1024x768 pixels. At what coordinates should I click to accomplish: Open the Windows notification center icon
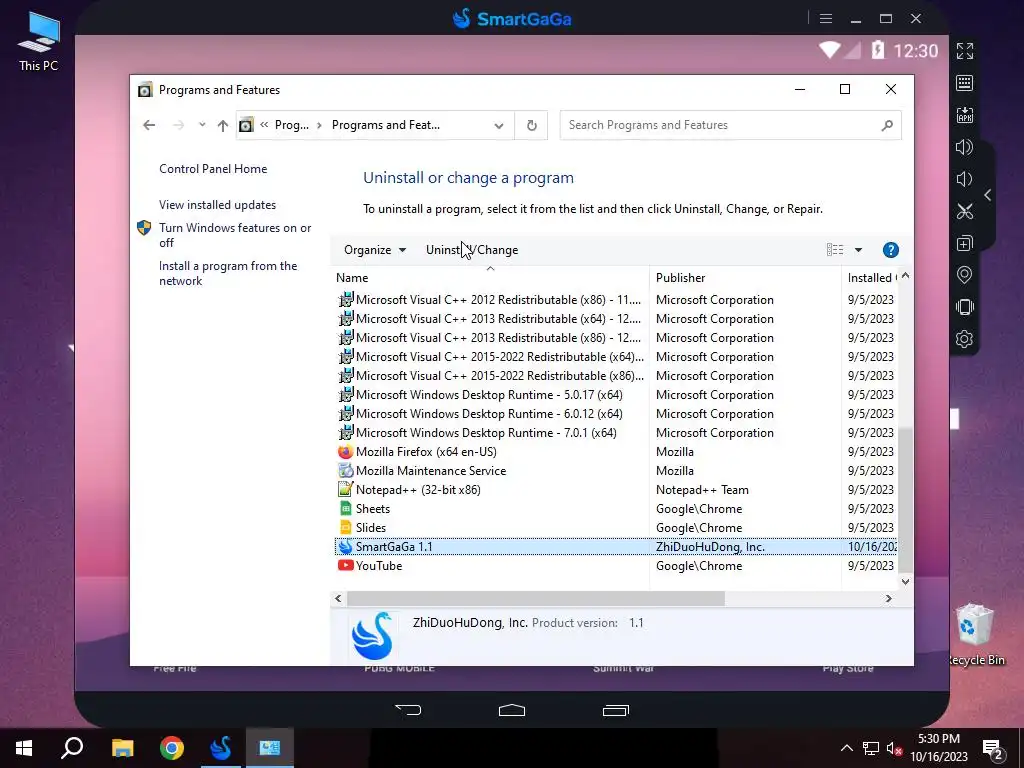993,748
